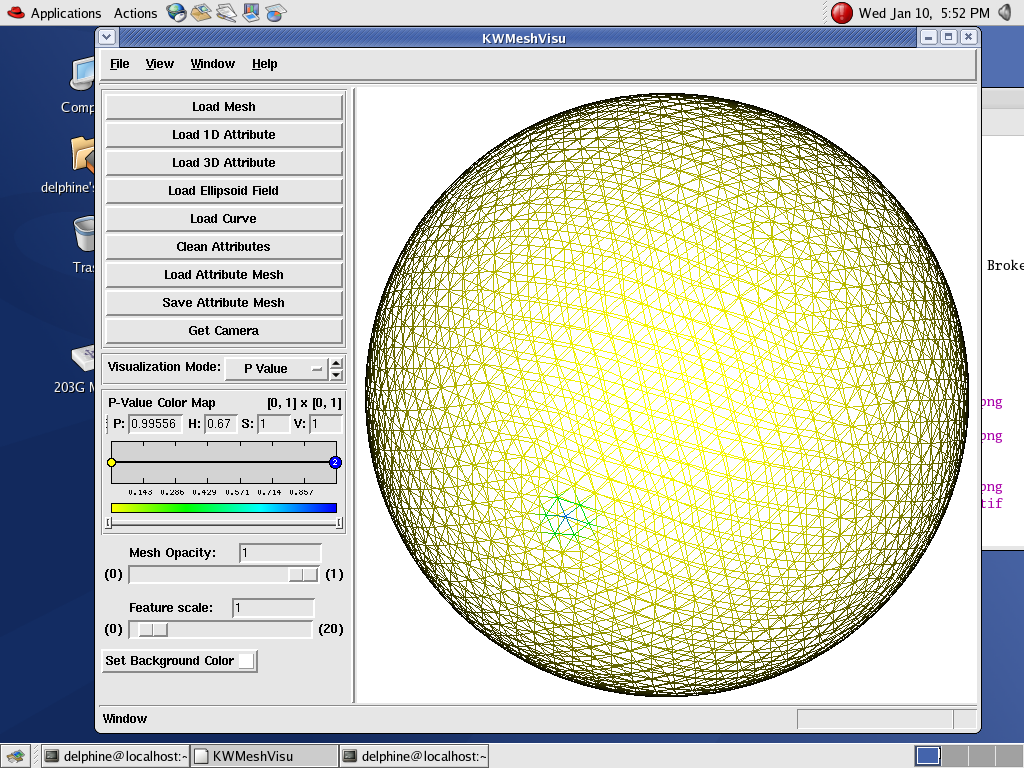Open the View menu

coord(159,64)
